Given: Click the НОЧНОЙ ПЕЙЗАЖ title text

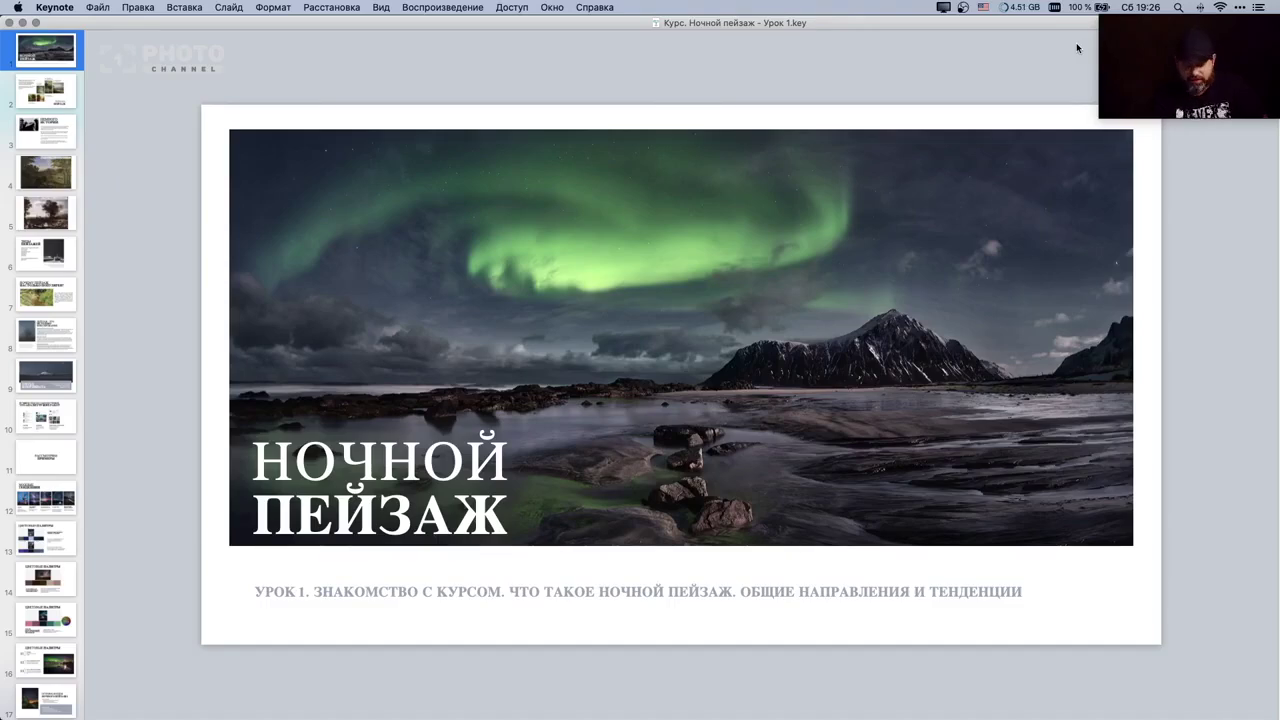Looking at the screenshot, I should click(379, 487).
